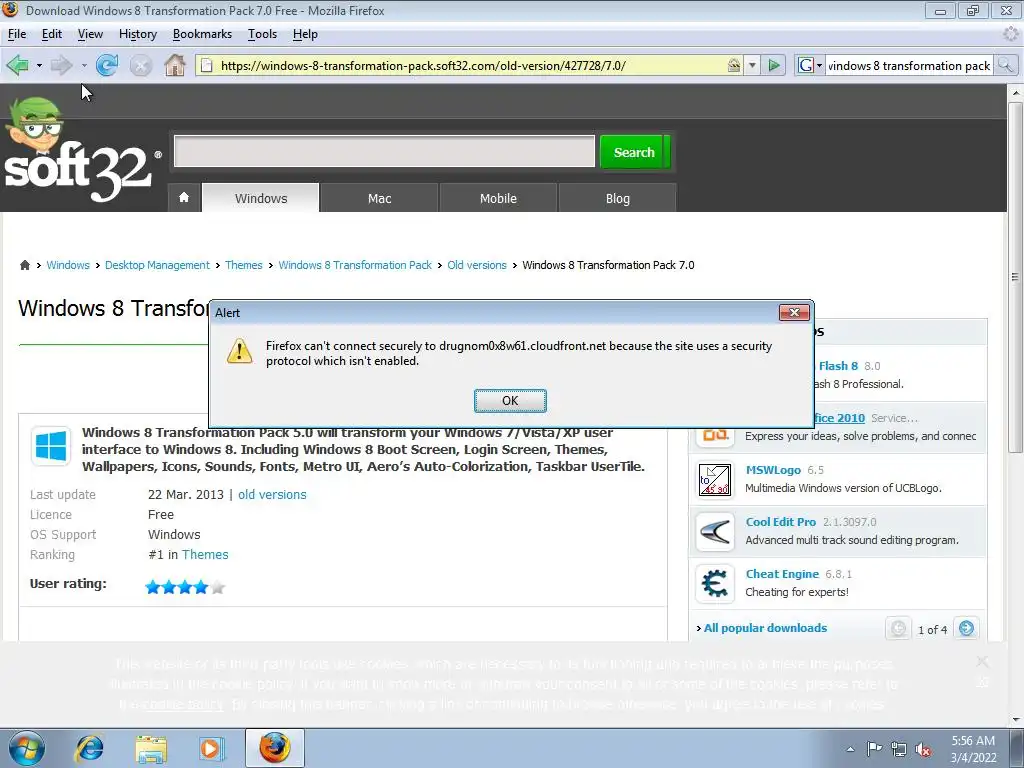
Task: Show hidden tray icons arrow
Action: coord(850,749)
